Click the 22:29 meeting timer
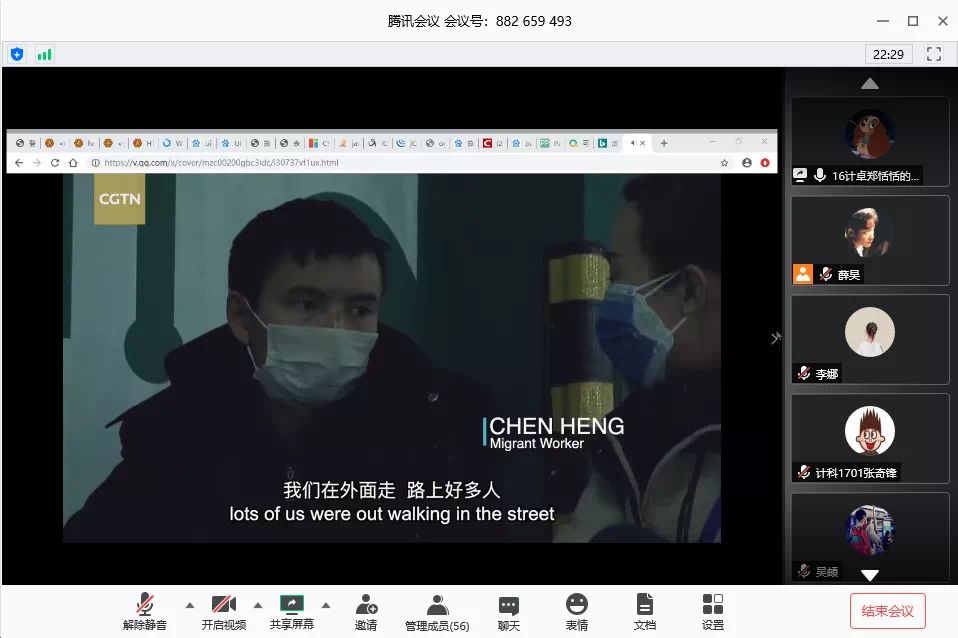 [888, 54]
